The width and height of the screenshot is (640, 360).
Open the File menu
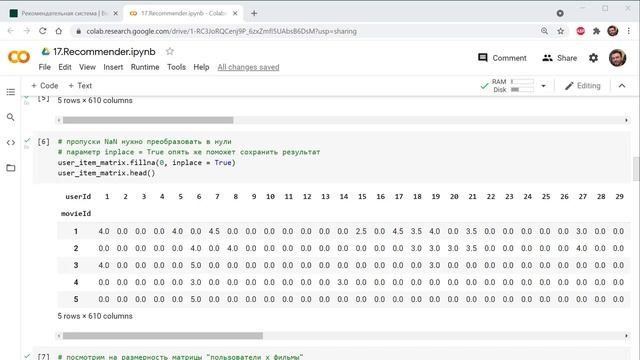click(44, 67)
